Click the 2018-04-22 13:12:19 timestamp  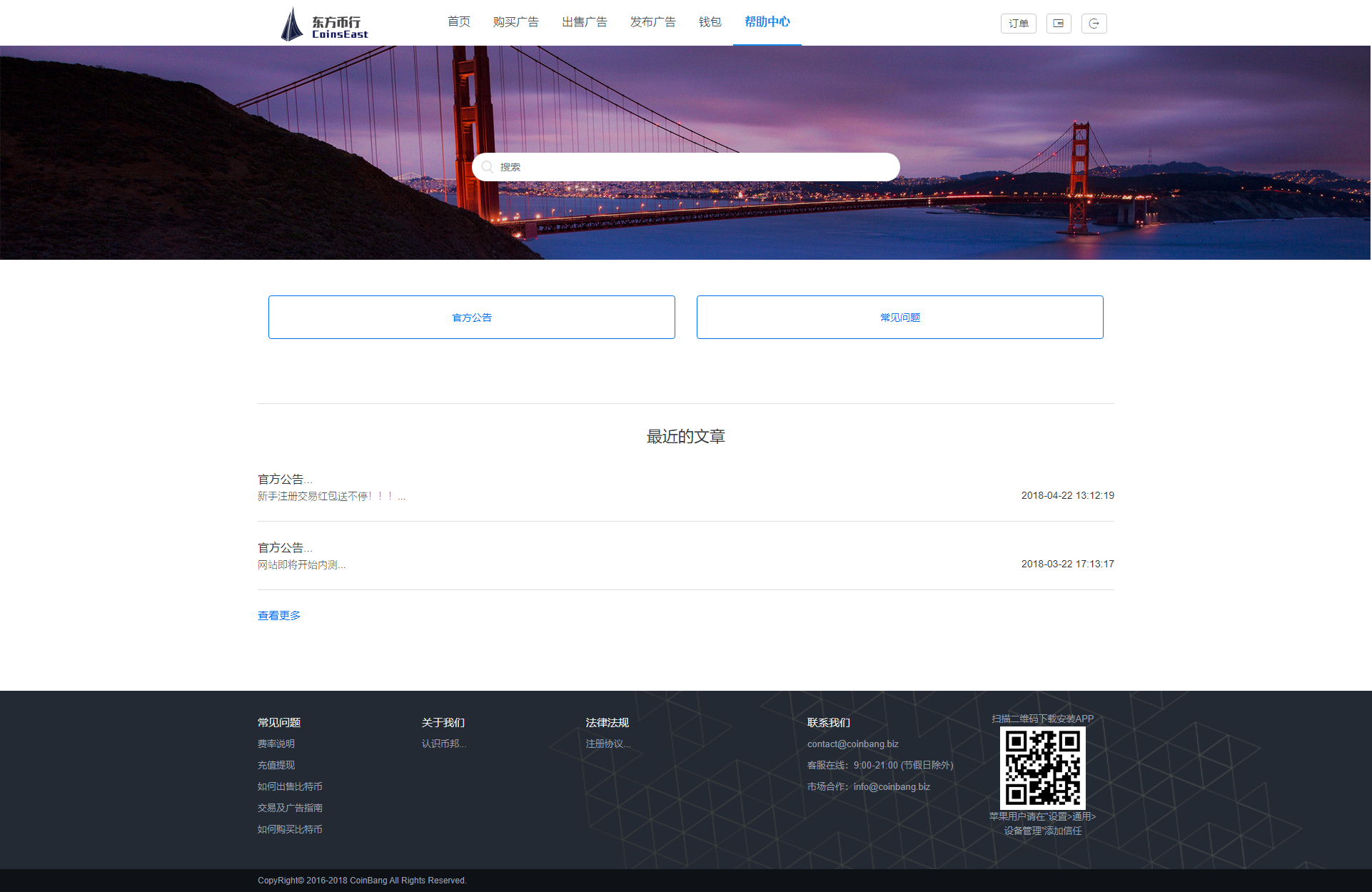pos(1068,495)
